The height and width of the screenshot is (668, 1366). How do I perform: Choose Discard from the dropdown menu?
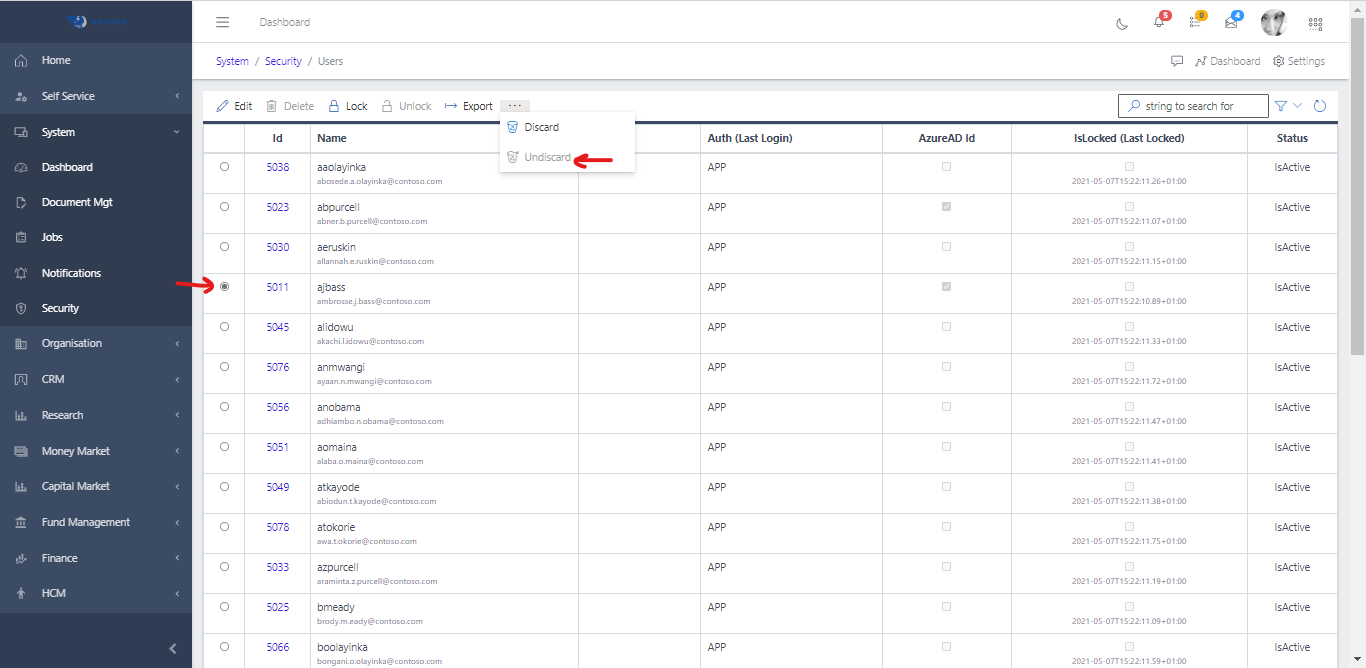pos(541,127)
